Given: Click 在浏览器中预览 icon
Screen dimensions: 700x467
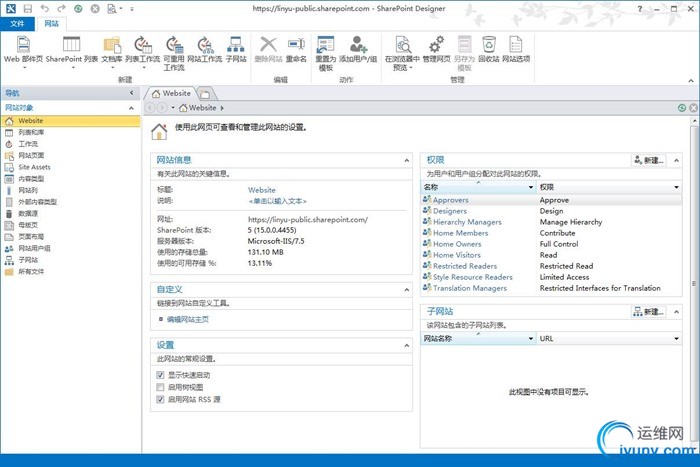Looking at the screenshot, I should [x=402, y=45].
